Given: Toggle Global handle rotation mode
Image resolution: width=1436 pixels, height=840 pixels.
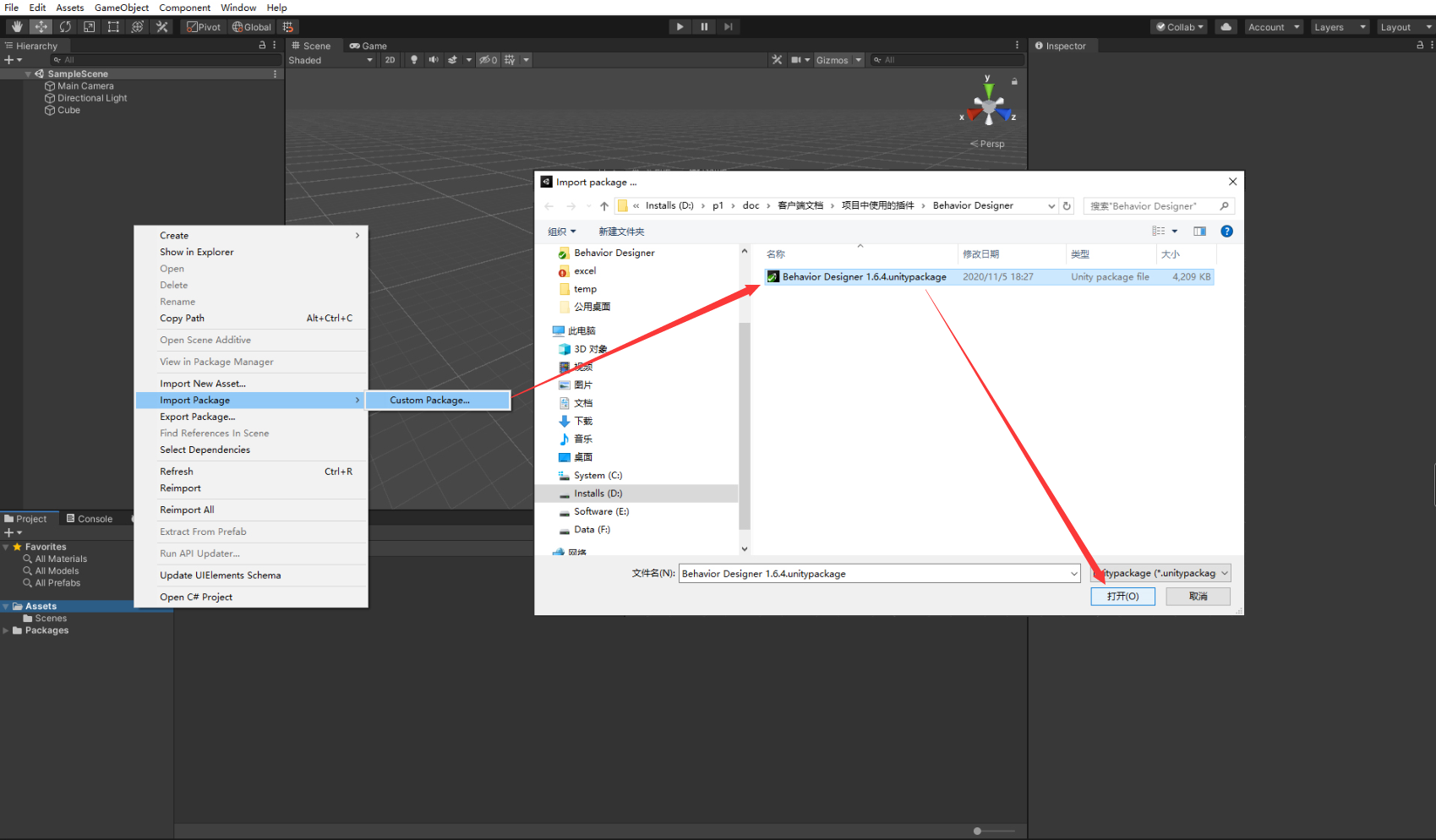Looking at the screenshot, I should [250, 26].
